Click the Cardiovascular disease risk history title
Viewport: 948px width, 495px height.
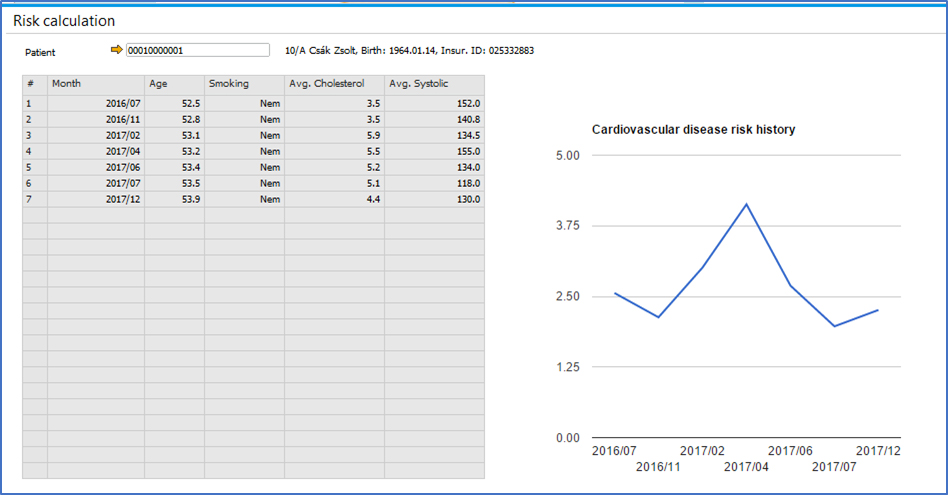[693, 129]
